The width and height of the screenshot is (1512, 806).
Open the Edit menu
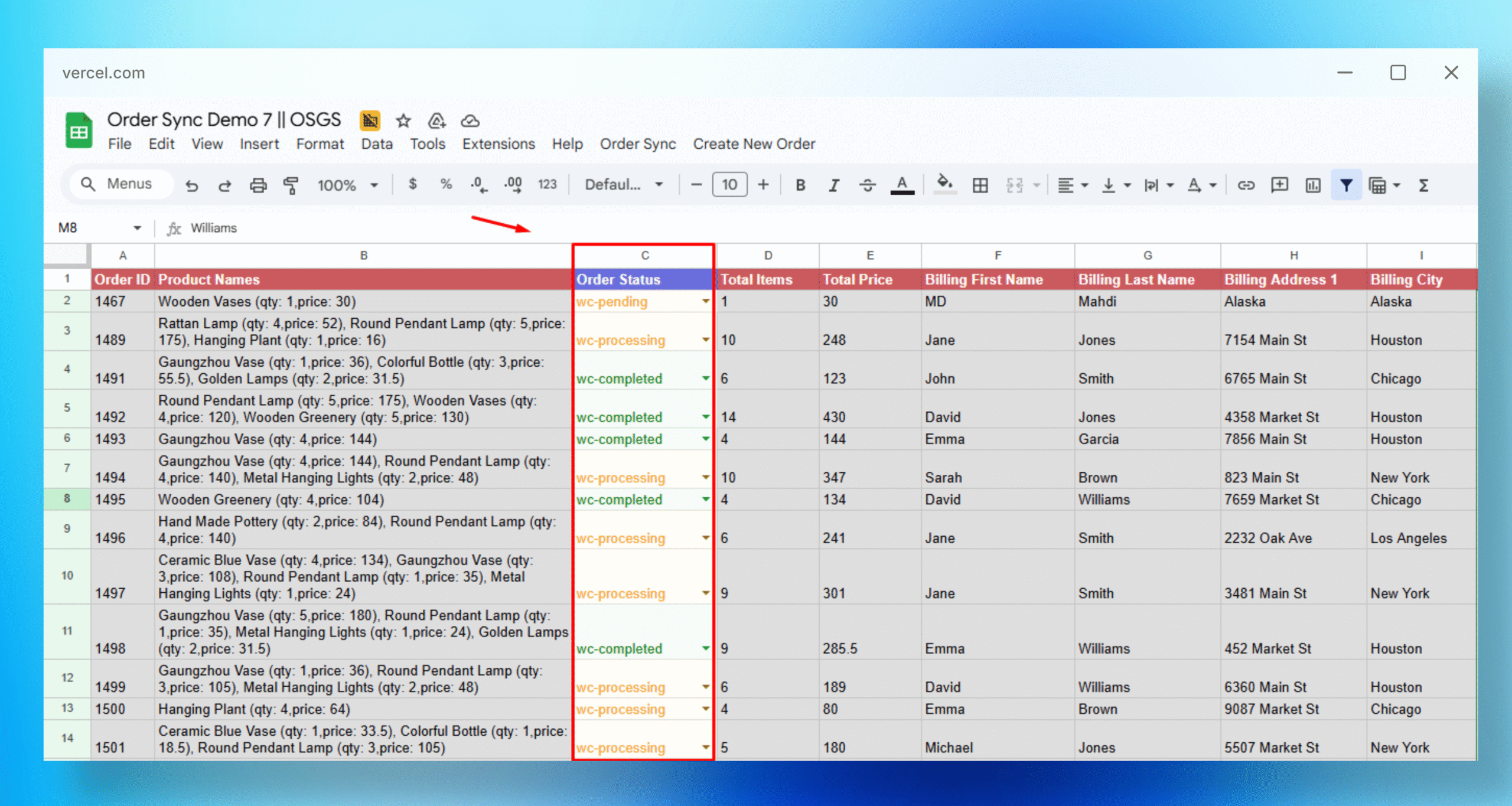161,144
